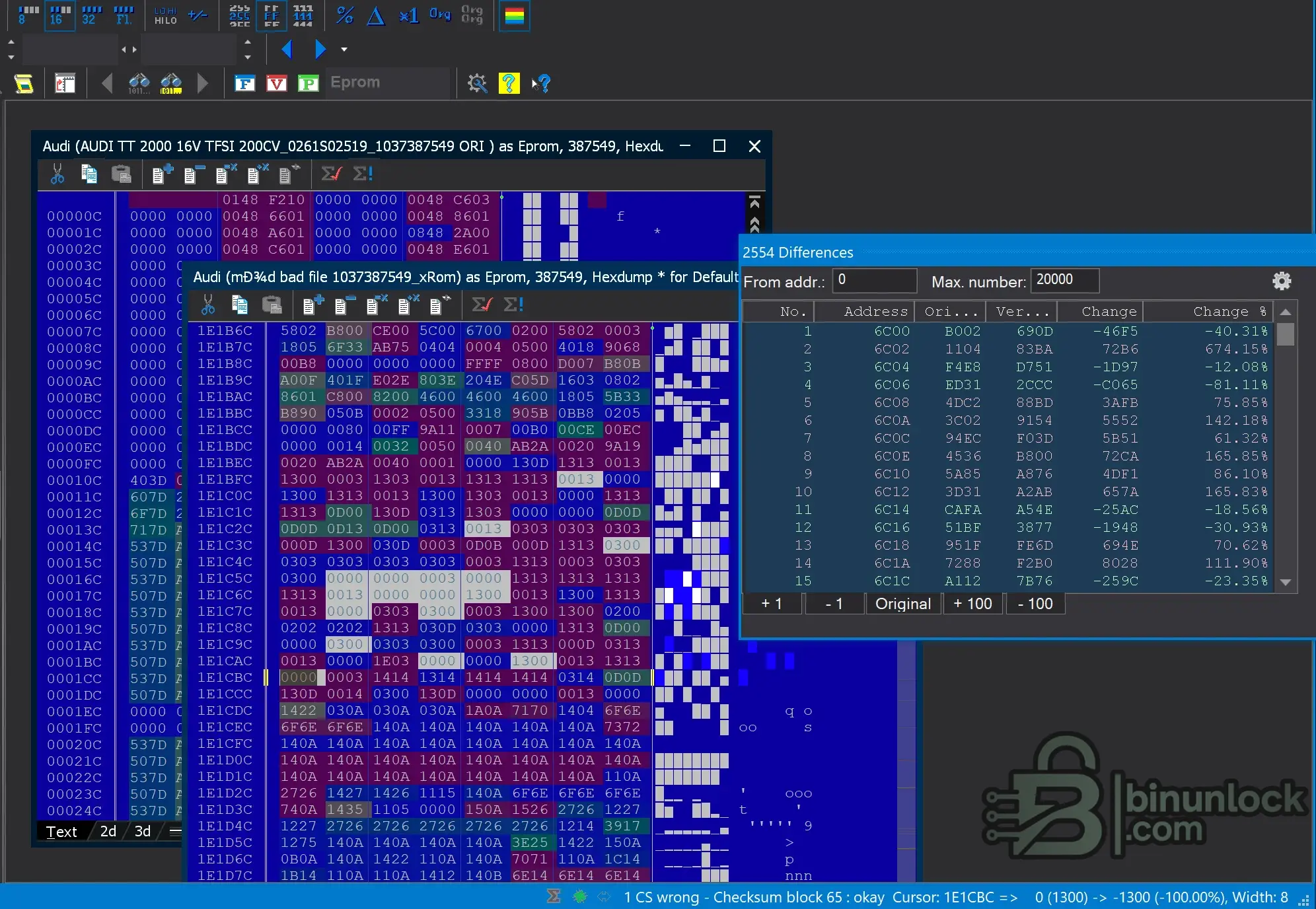
Task: Focus the From addr. input field
Action: tap(875, 280)
